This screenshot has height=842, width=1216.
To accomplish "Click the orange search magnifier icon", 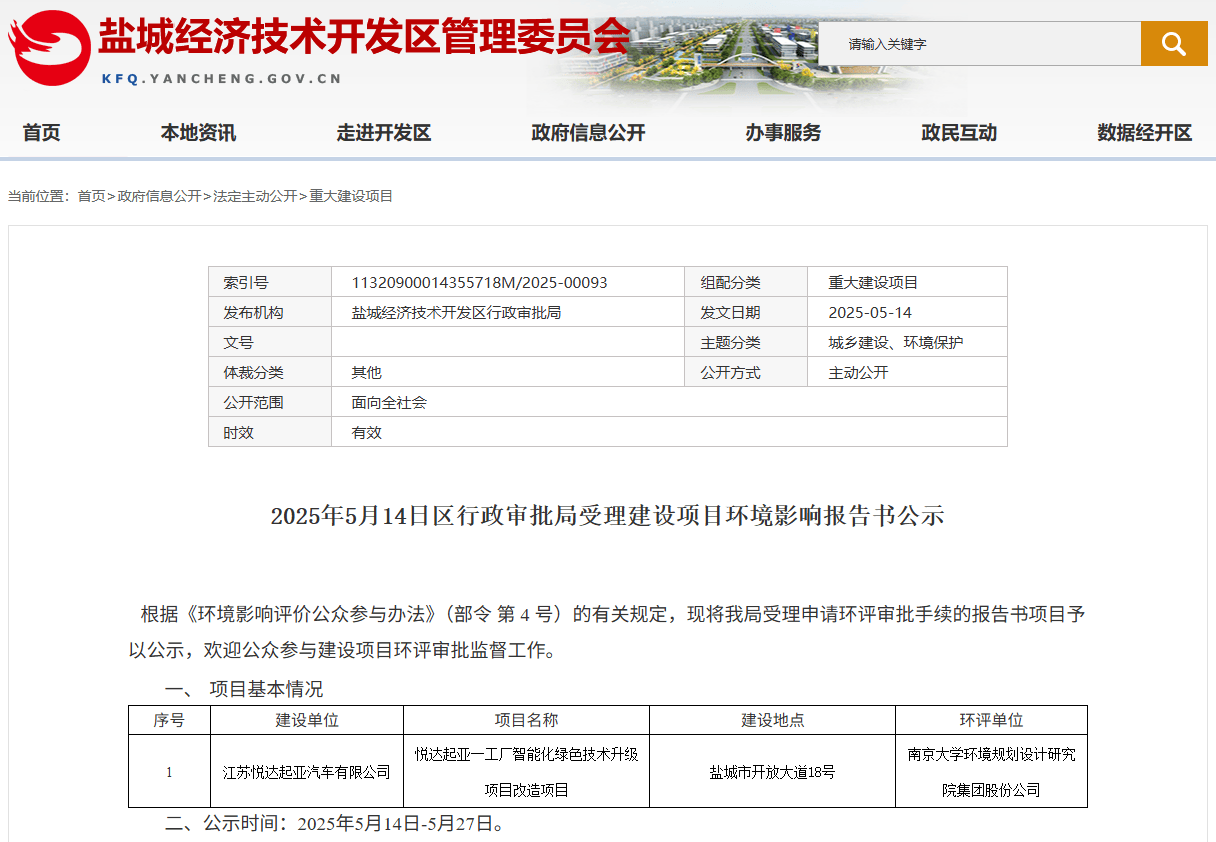I will (x=1174, y=44).
